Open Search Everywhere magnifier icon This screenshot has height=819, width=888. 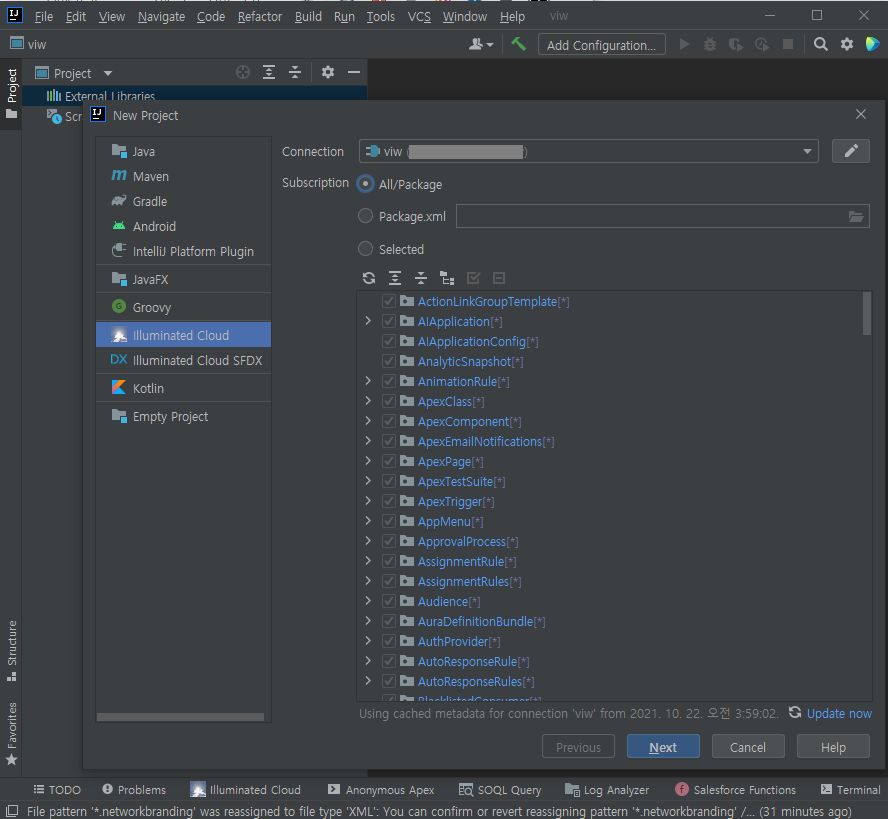(x=821, y=44)
